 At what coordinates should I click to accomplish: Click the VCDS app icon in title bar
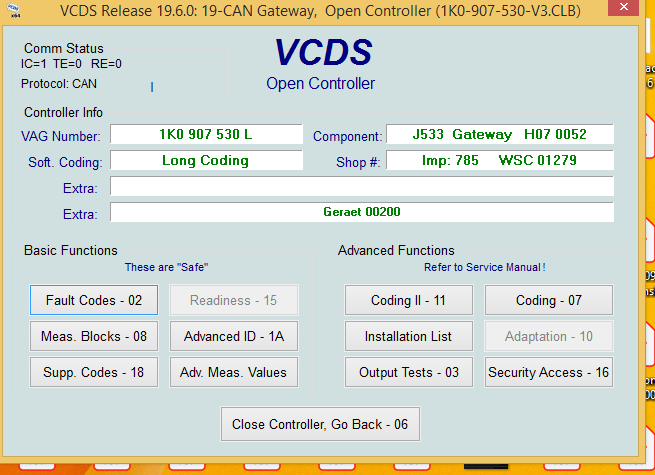pos(14,10)
